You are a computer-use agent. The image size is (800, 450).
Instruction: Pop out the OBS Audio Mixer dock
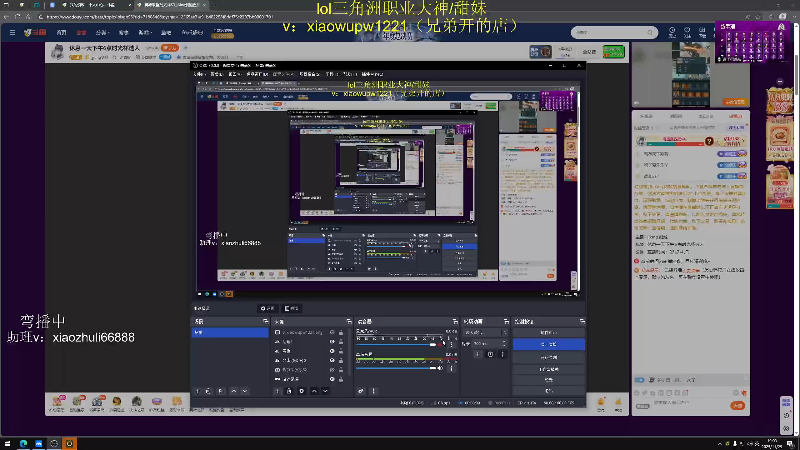point(455,321)
